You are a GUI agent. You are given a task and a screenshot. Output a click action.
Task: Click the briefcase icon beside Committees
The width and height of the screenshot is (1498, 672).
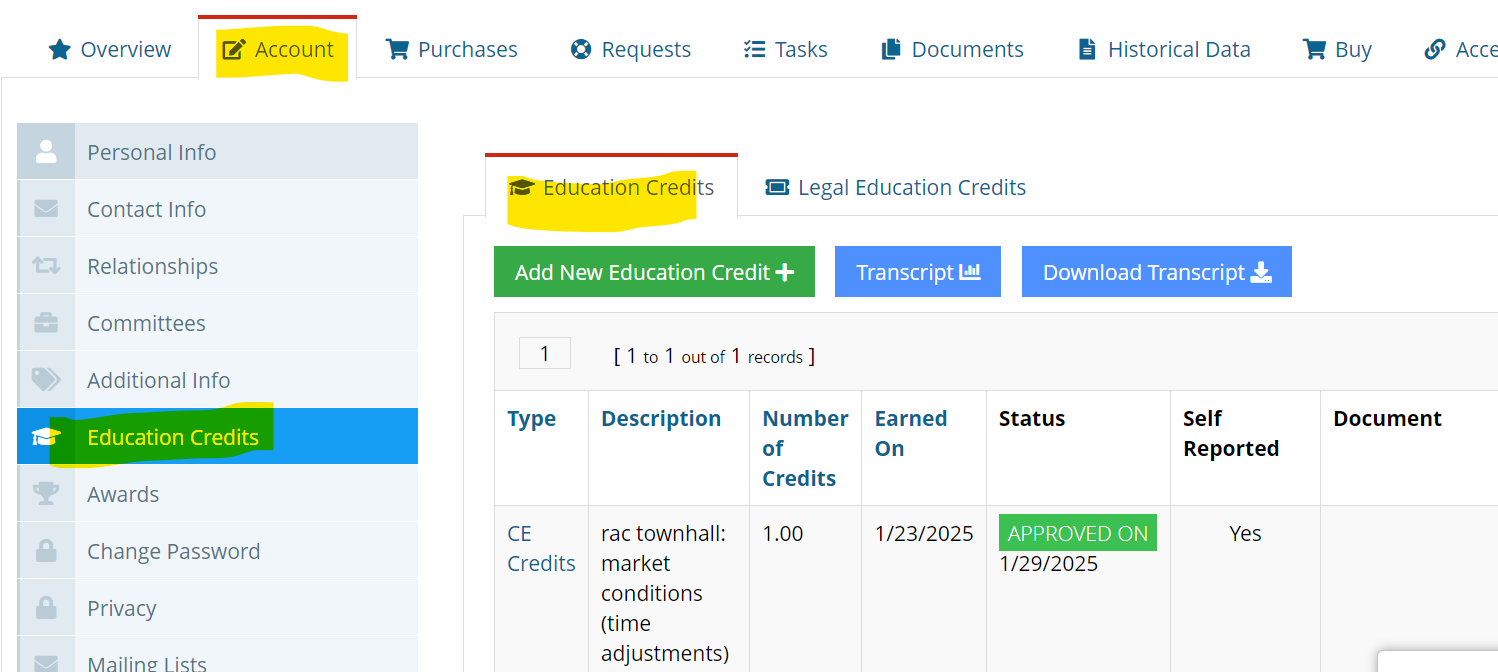click(46, 323)
